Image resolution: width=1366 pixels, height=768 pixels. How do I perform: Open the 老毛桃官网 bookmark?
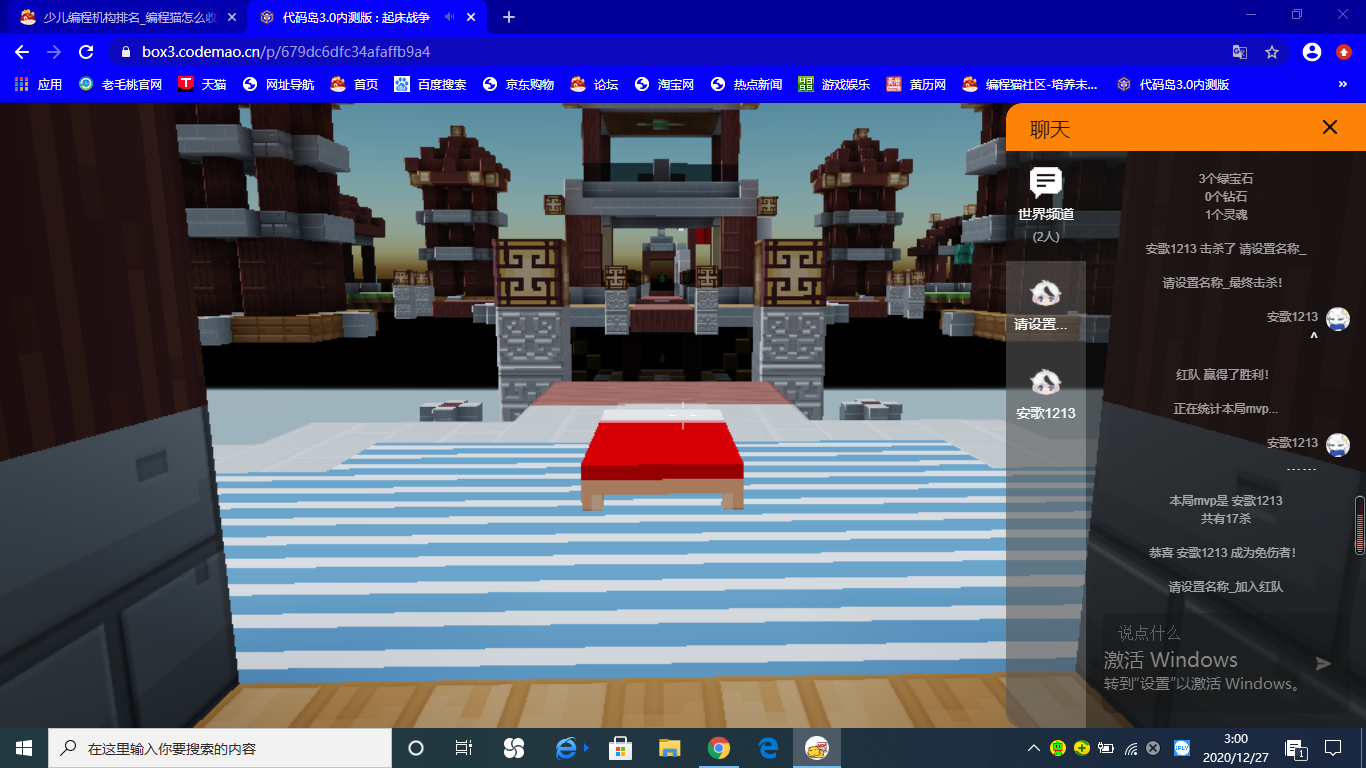coord(121,85)
